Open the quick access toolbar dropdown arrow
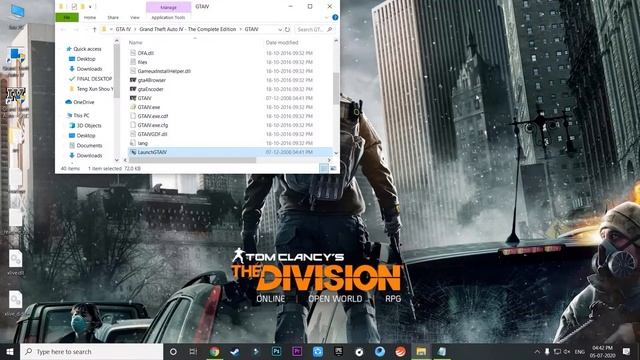Viewport: 640px width, 360px height. point(90,7)
